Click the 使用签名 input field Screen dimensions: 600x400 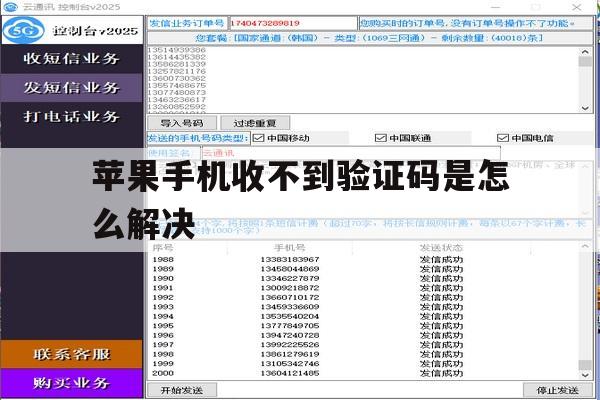351,153
